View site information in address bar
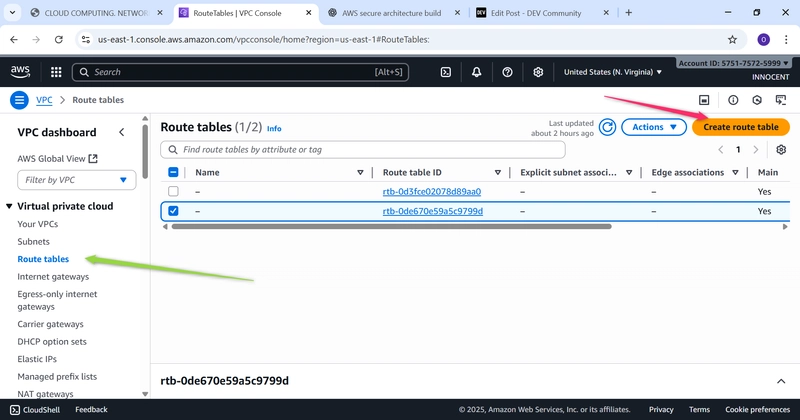The image size is (800, 420). click(86, 39)
